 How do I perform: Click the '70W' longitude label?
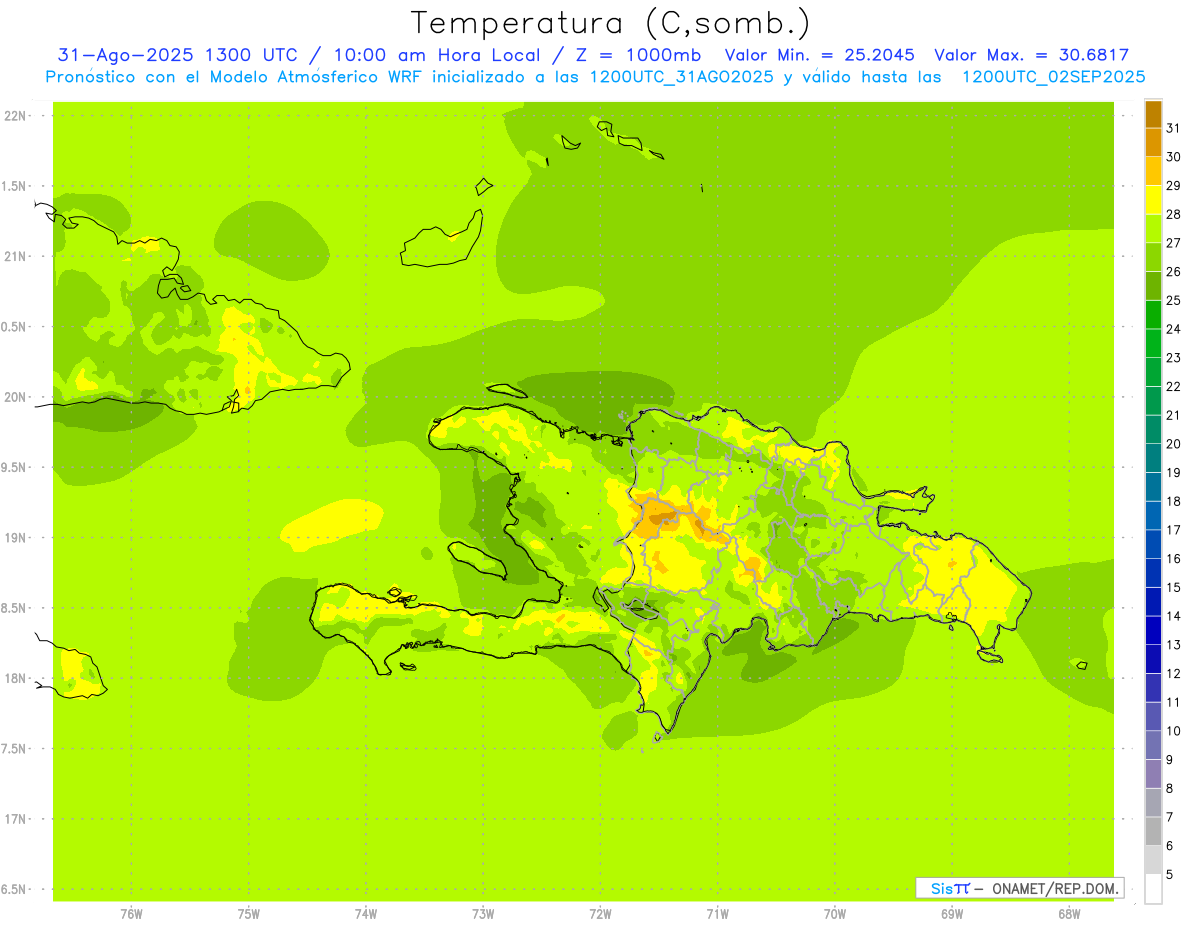coord(835,914)
